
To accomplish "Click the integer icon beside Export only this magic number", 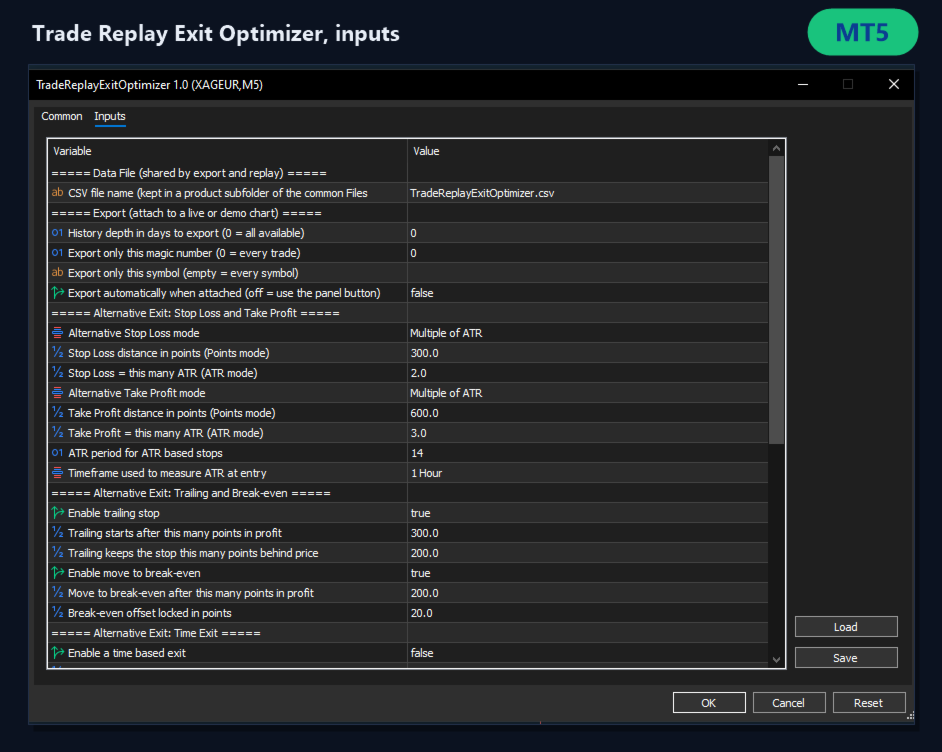I will [58, 253].
